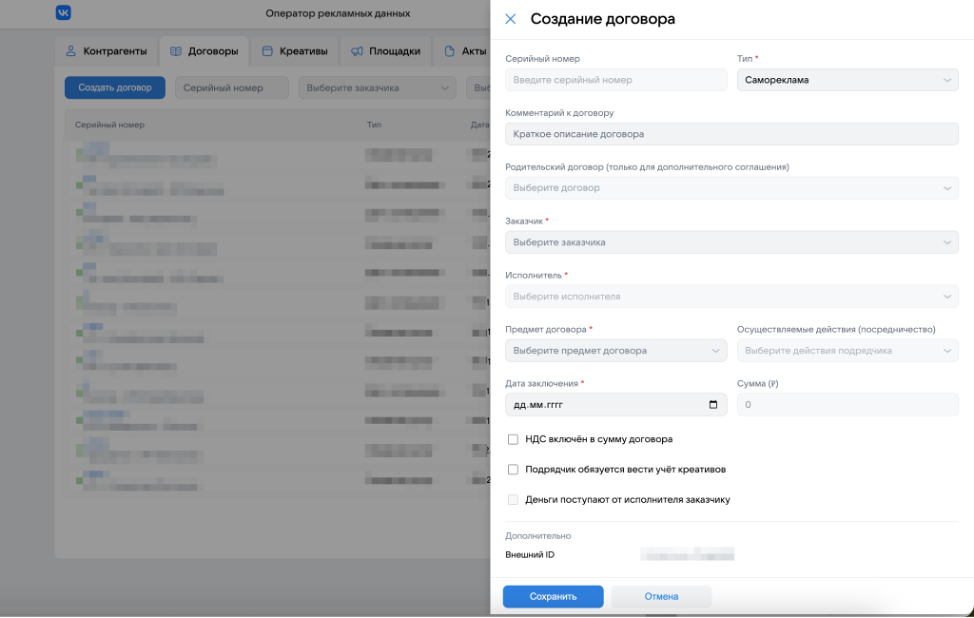The width and height of the screenshot is (974, 618).
Task: Check Подрядчик обязуется вести учёт креативов
Action: pos(513,469)
